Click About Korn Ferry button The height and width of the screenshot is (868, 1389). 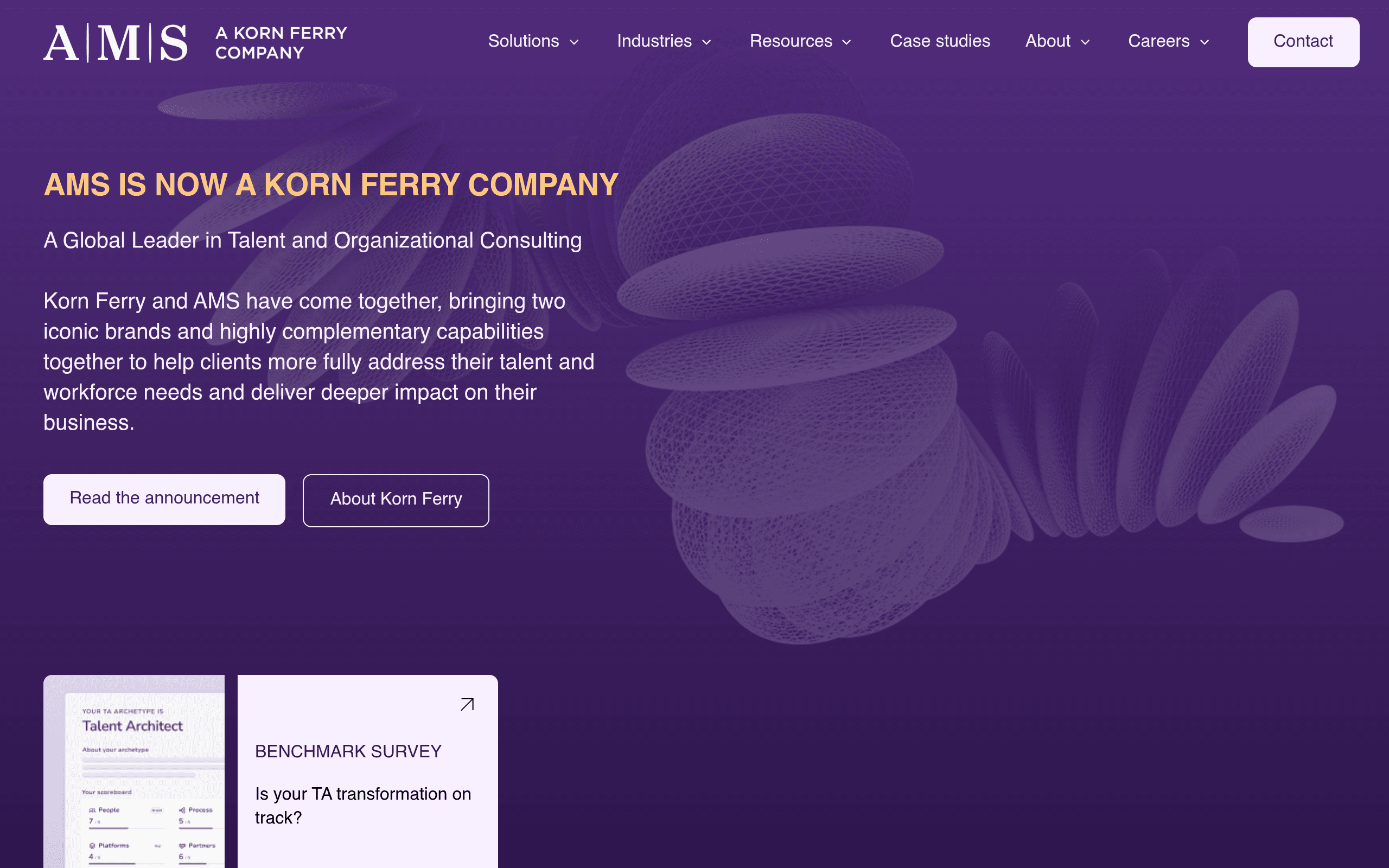click(x=396, y=500)
